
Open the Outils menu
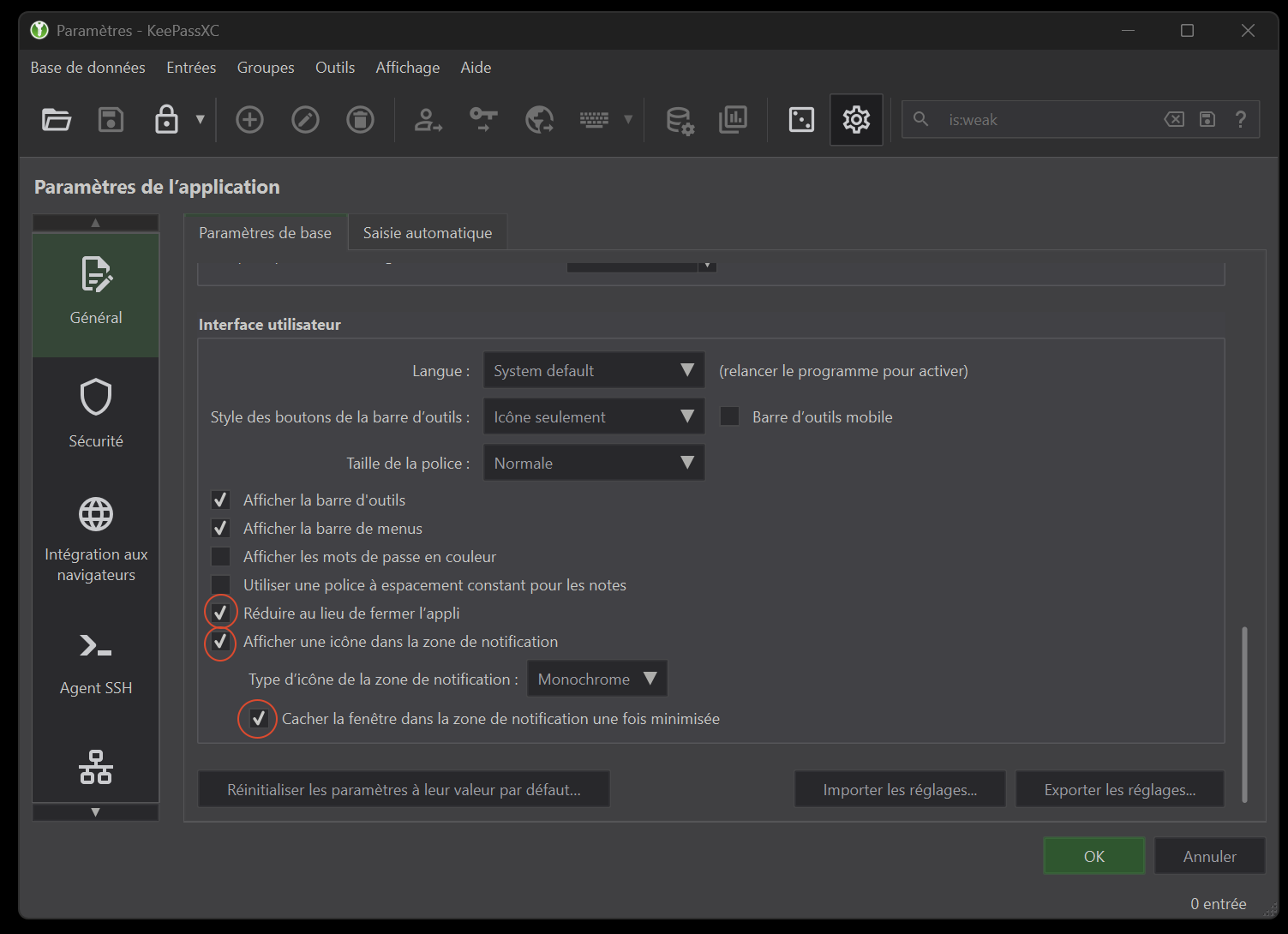(335, 68)
